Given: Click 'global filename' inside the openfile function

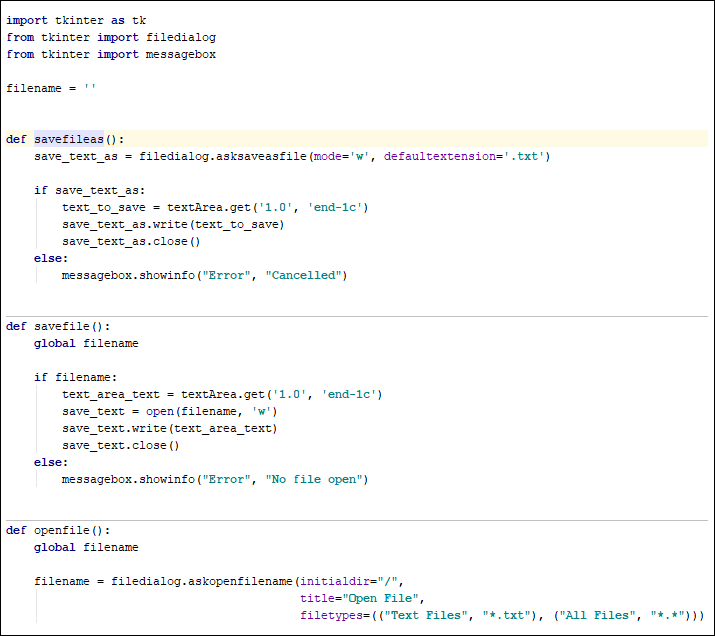Looking at the screenshot, I should [86, 548].
